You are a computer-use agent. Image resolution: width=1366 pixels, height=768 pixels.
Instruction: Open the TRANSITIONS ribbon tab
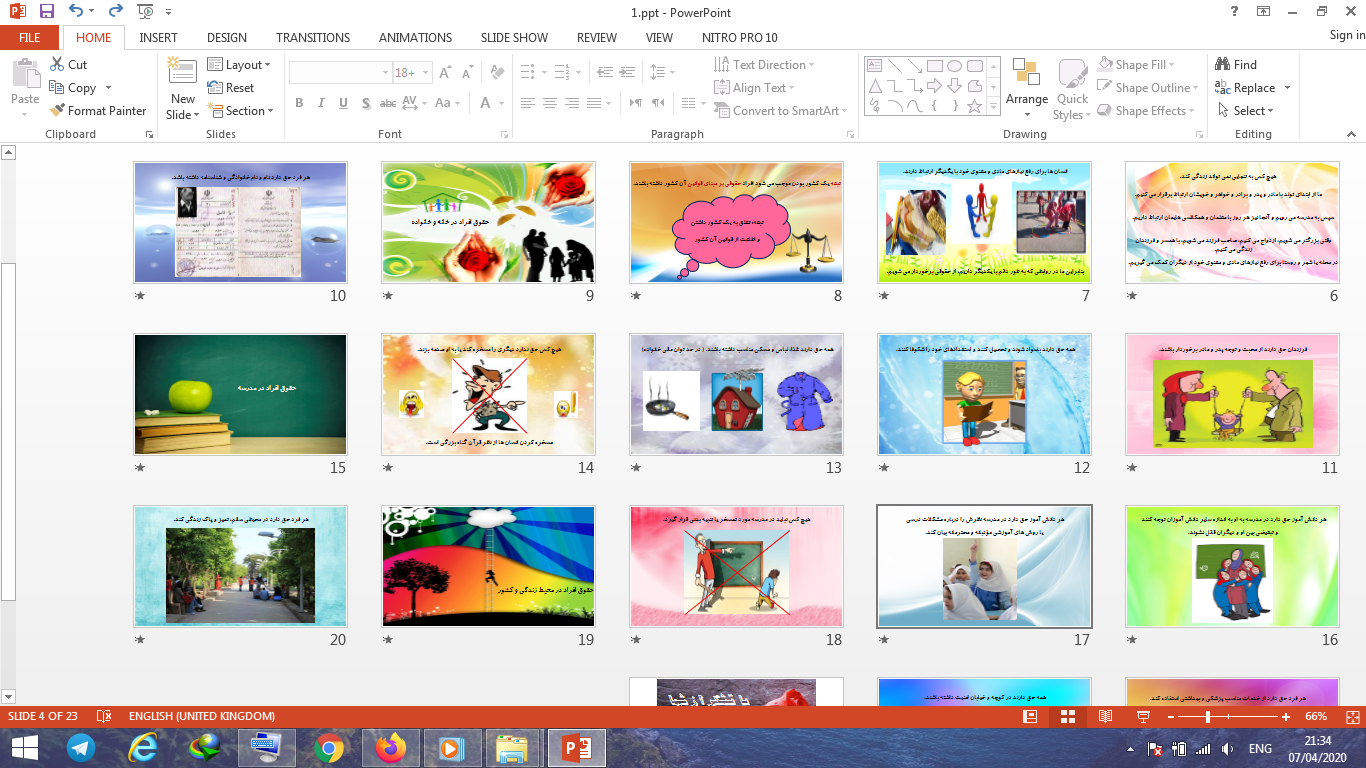tap(312, 37)
